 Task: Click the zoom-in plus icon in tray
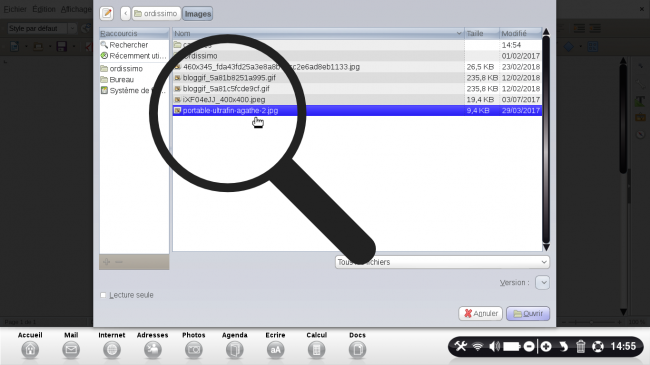point(546,346)
